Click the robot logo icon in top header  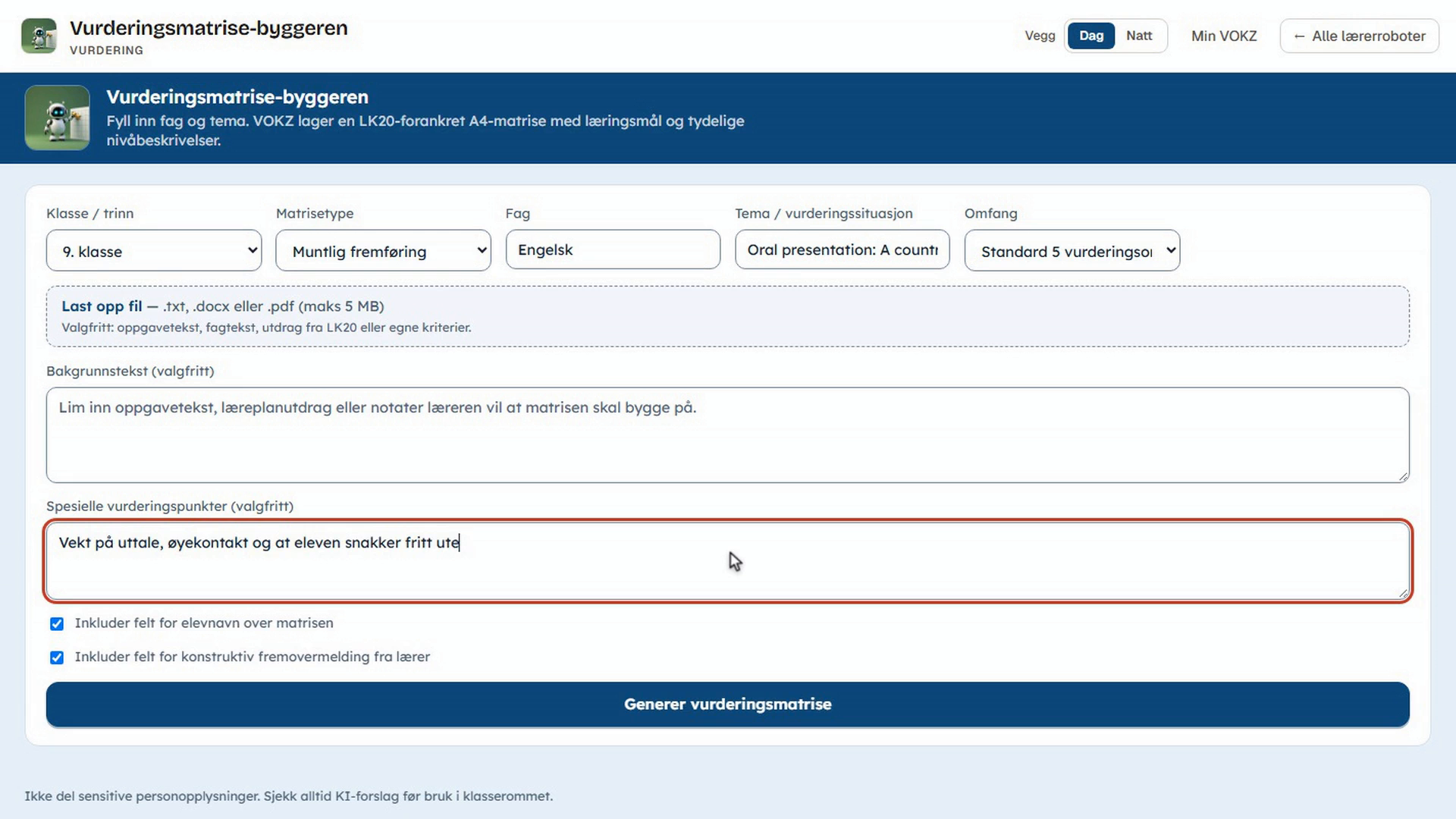(x=39, y=36)
